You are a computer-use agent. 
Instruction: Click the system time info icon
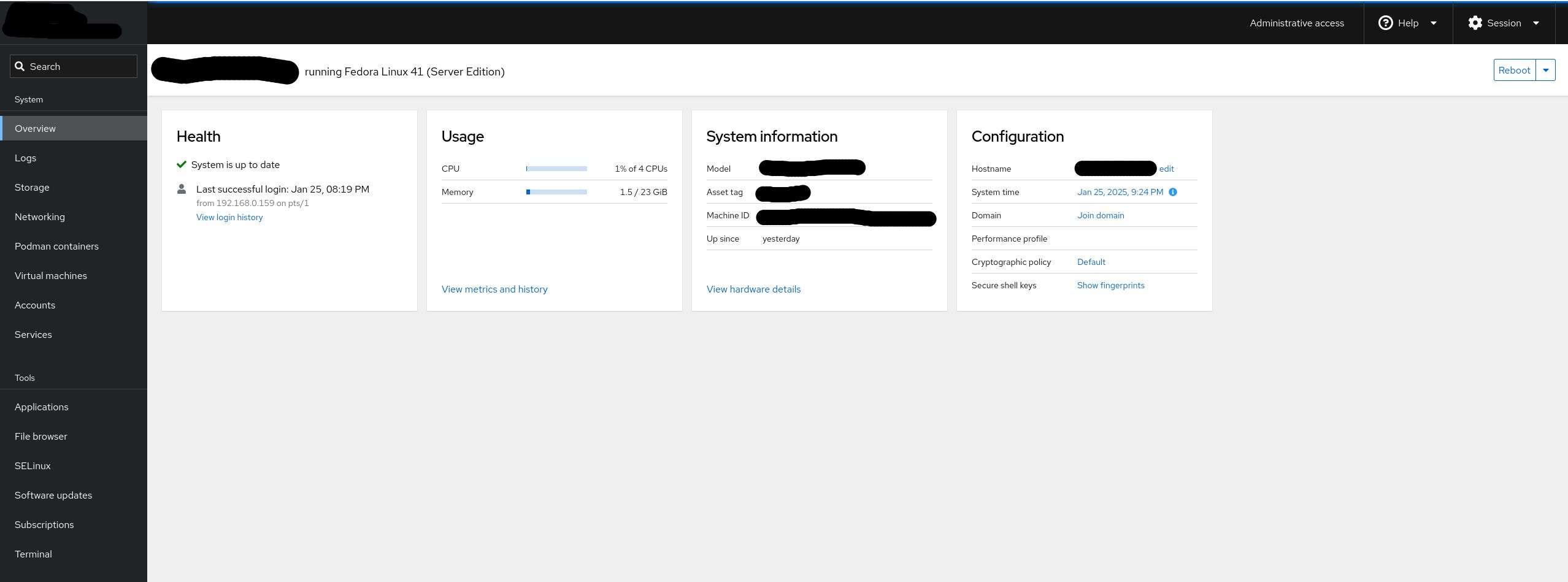click(x=1172, y=192)
